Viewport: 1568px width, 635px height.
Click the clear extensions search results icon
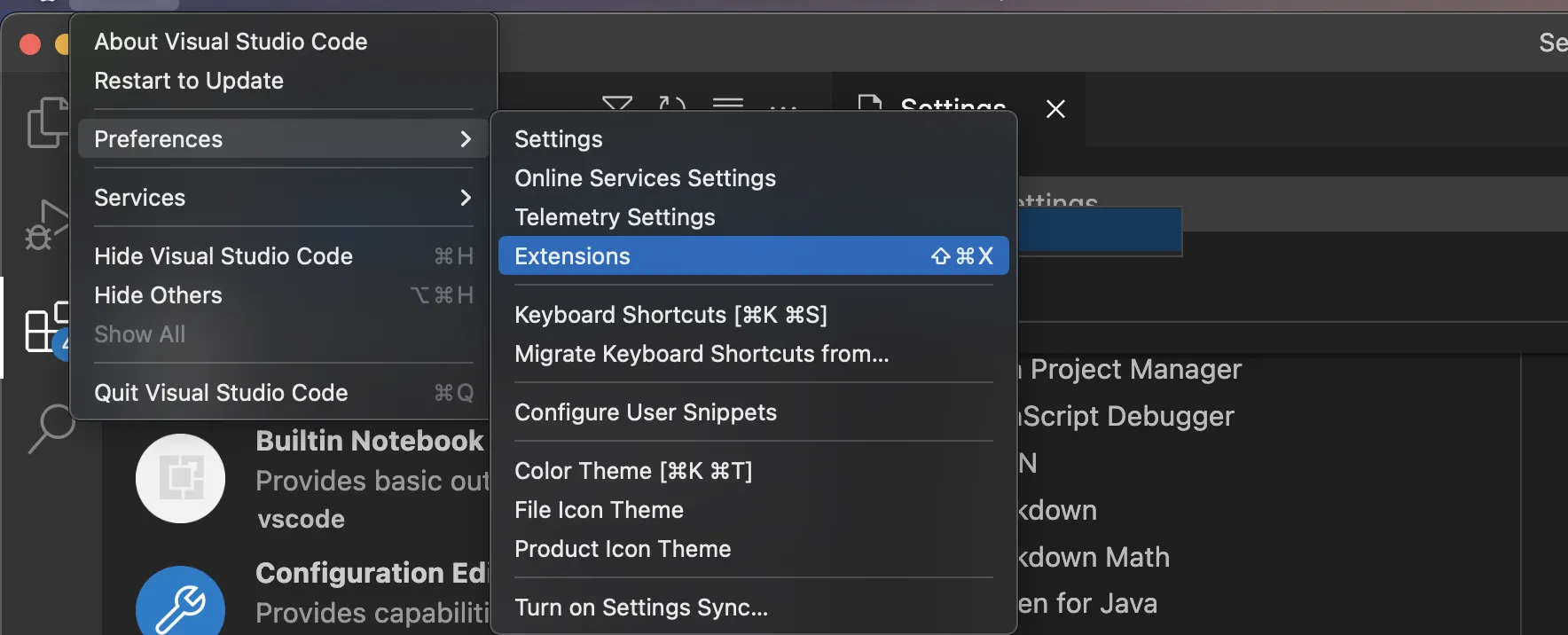click(728, 105)
